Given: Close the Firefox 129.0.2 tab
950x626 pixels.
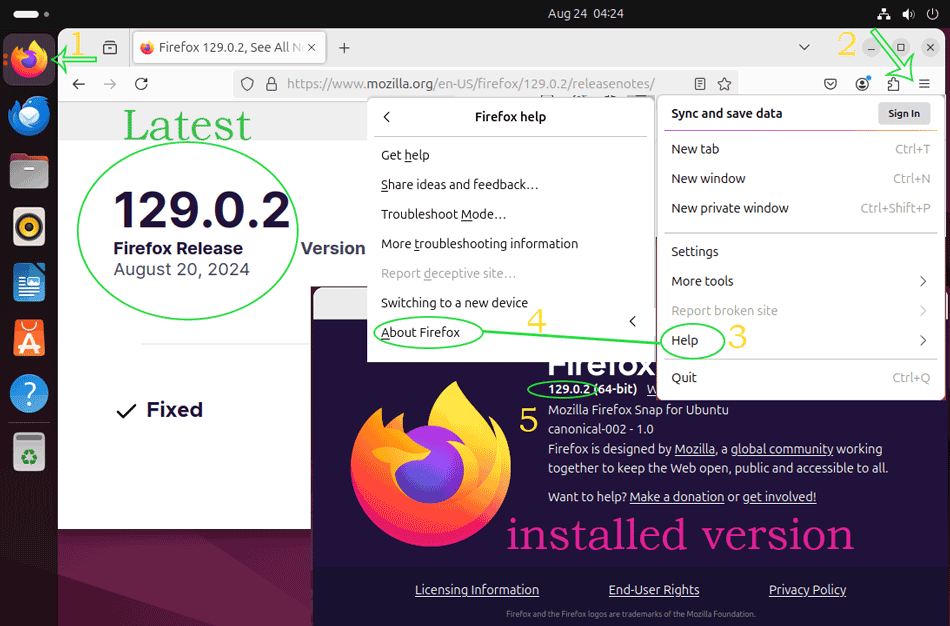Looking at the screenshot, I should pos(311,47).
